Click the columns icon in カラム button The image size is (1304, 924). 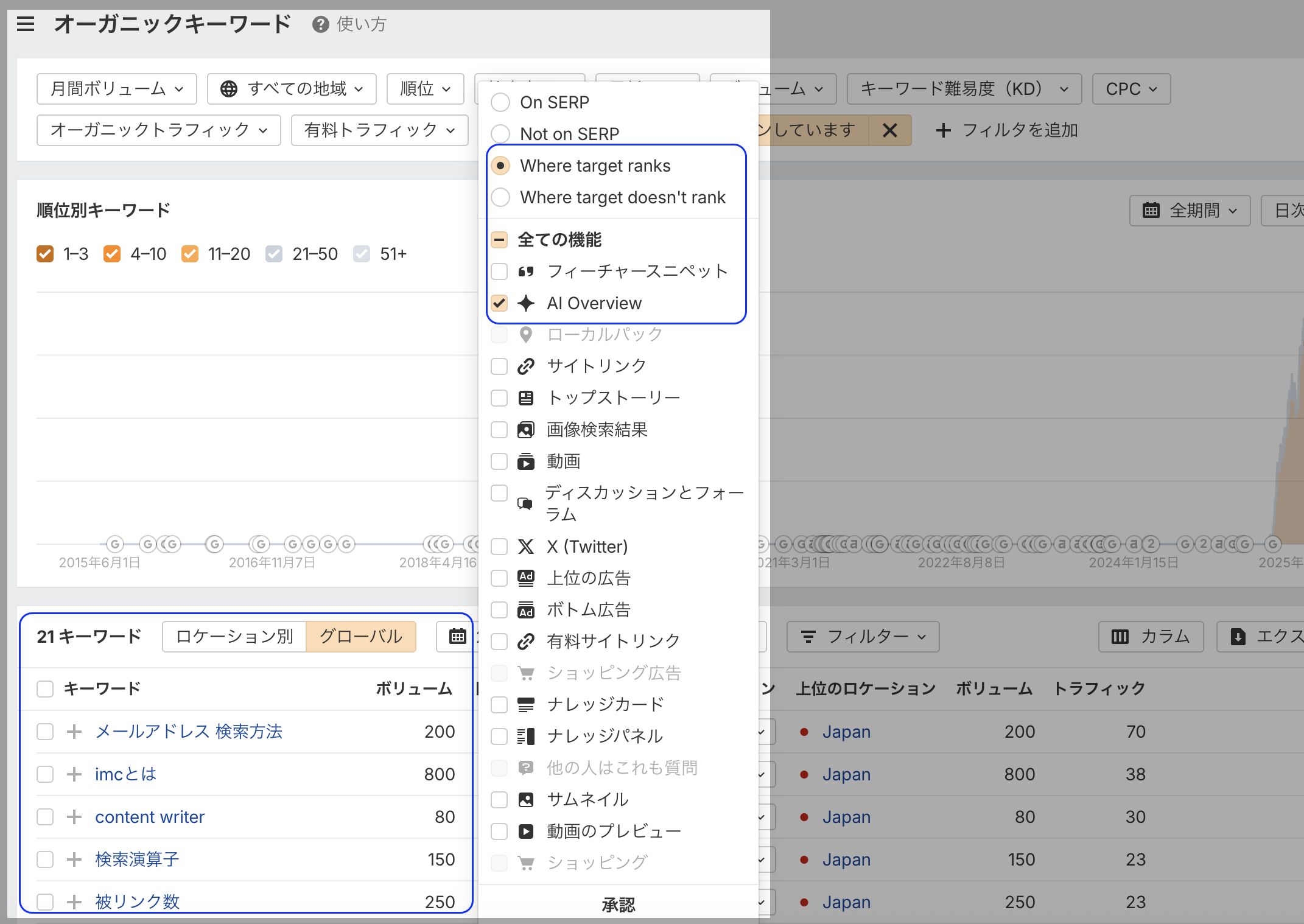1120,637
